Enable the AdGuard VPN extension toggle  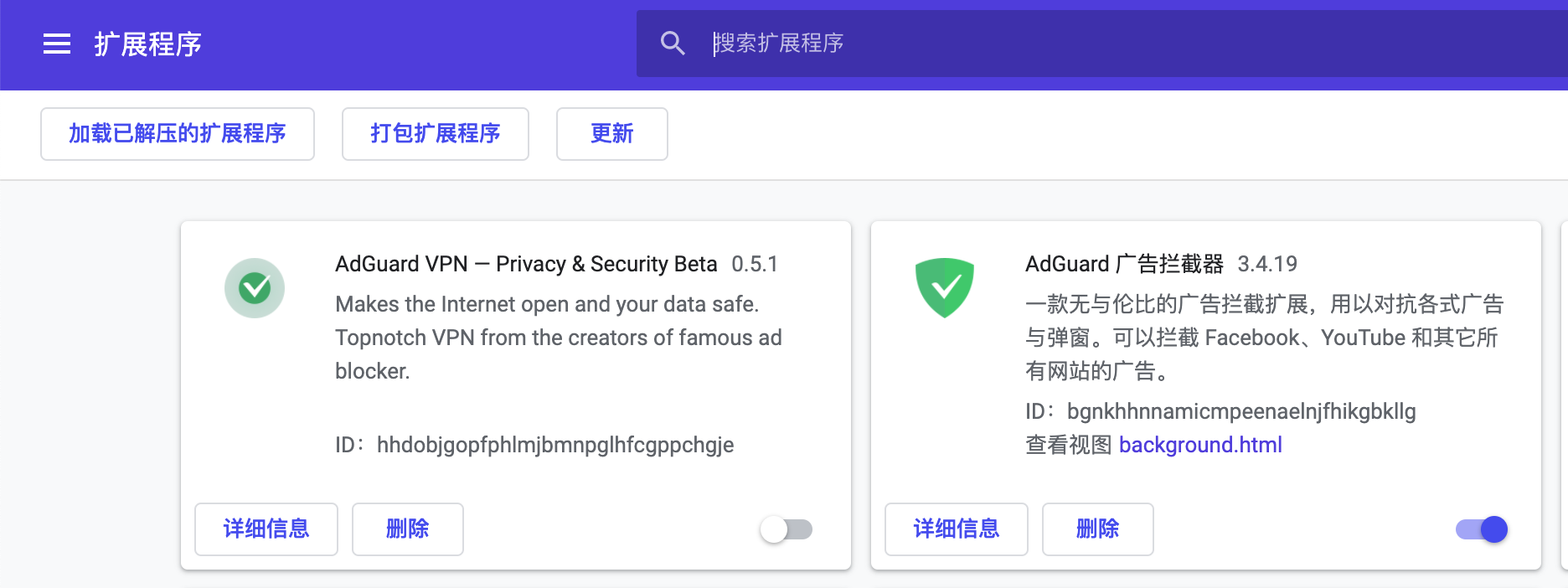[787, 529]
